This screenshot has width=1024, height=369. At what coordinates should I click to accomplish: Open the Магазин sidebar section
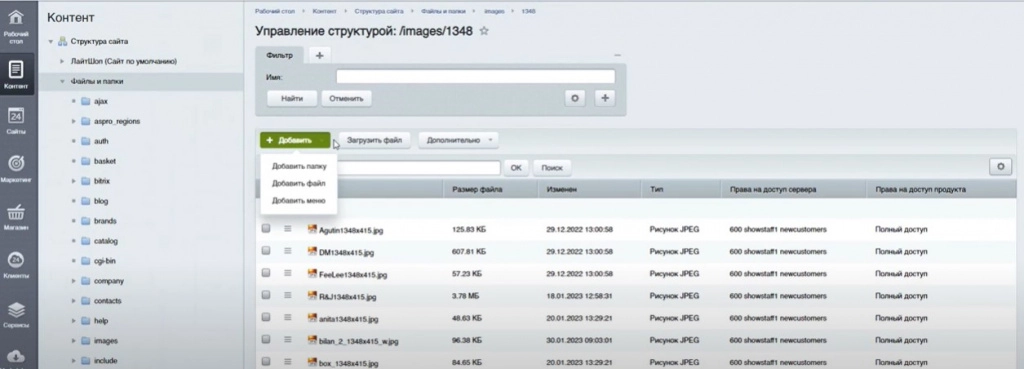click(x=16, y=217)
